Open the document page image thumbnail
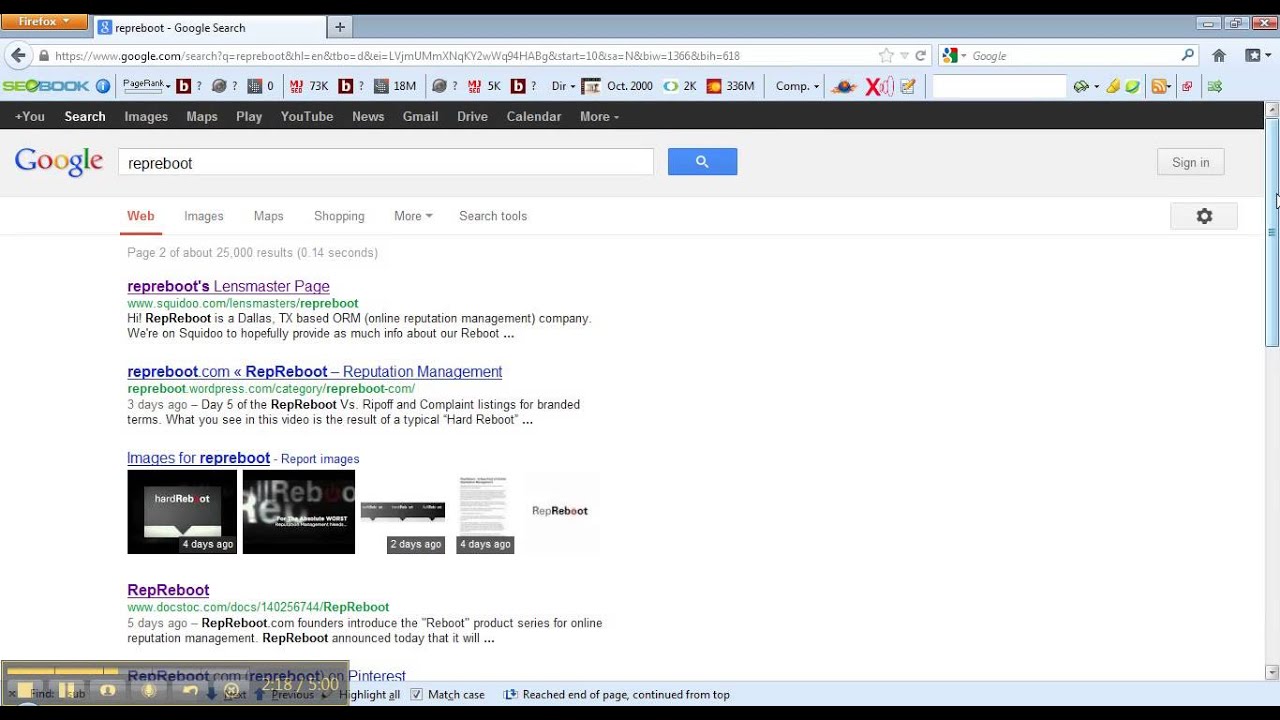 point(485,512)
